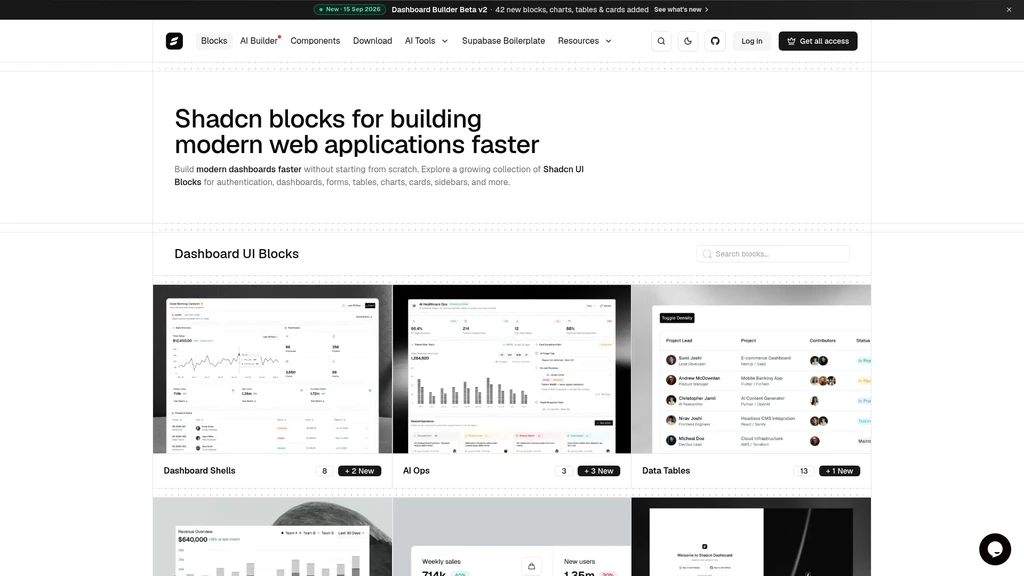Click the Dashboard UI Blocks heading
This screenshot has width=1024, height=576.
(x=236, y=254)
